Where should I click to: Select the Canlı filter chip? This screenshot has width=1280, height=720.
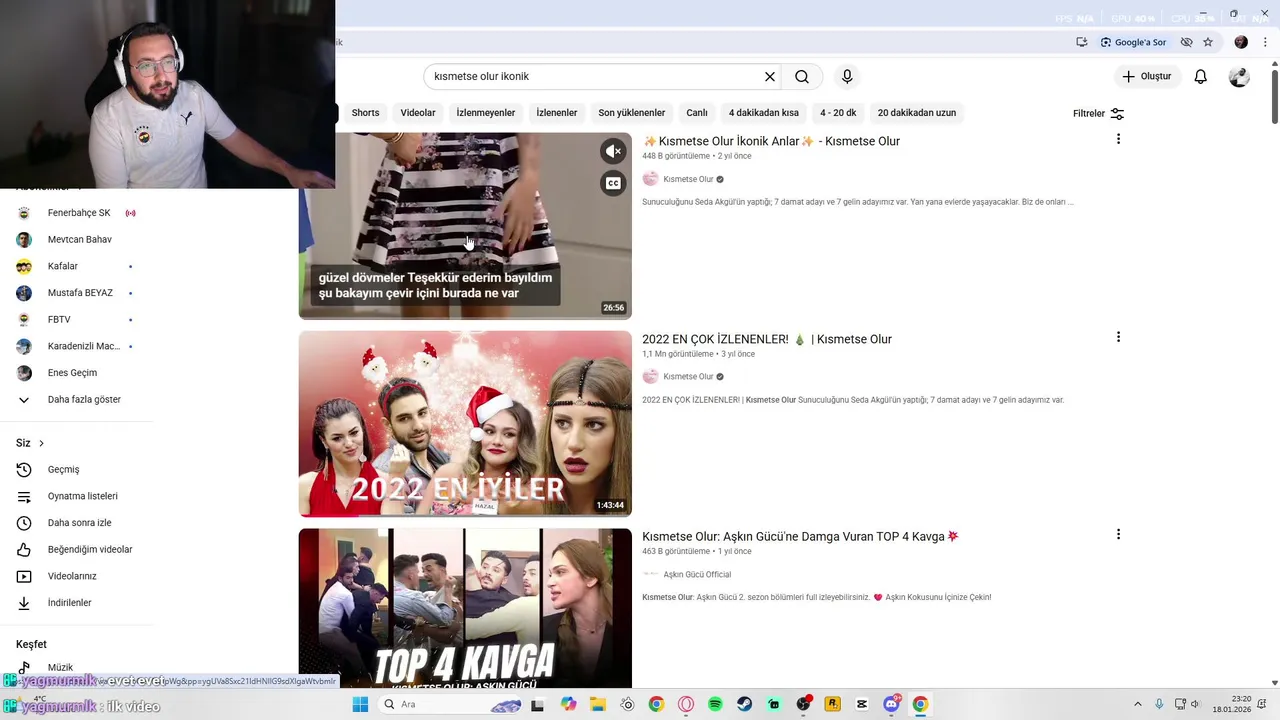pos(697,113)
